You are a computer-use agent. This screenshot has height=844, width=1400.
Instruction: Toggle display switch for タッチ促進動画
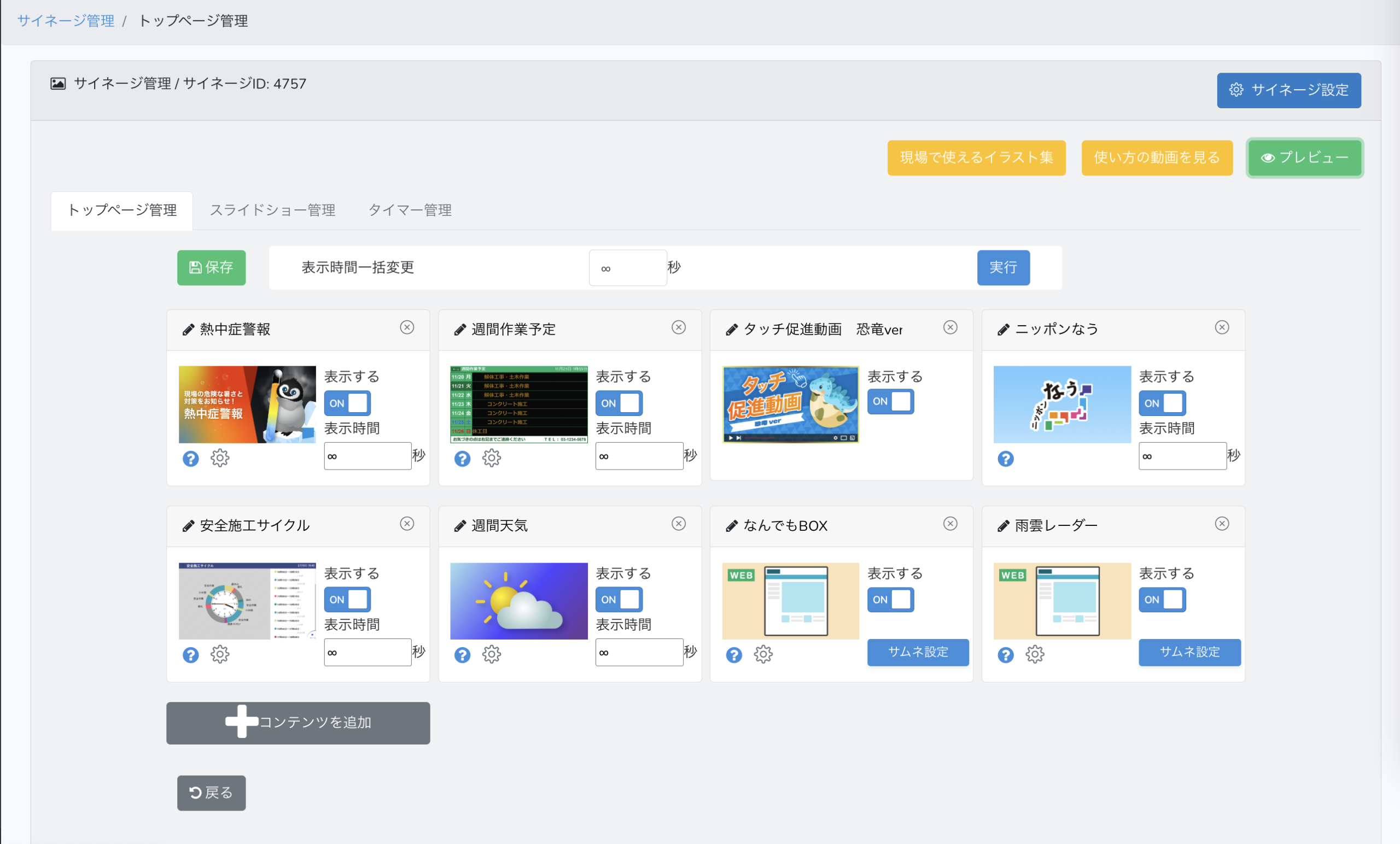tap(890, 402)
